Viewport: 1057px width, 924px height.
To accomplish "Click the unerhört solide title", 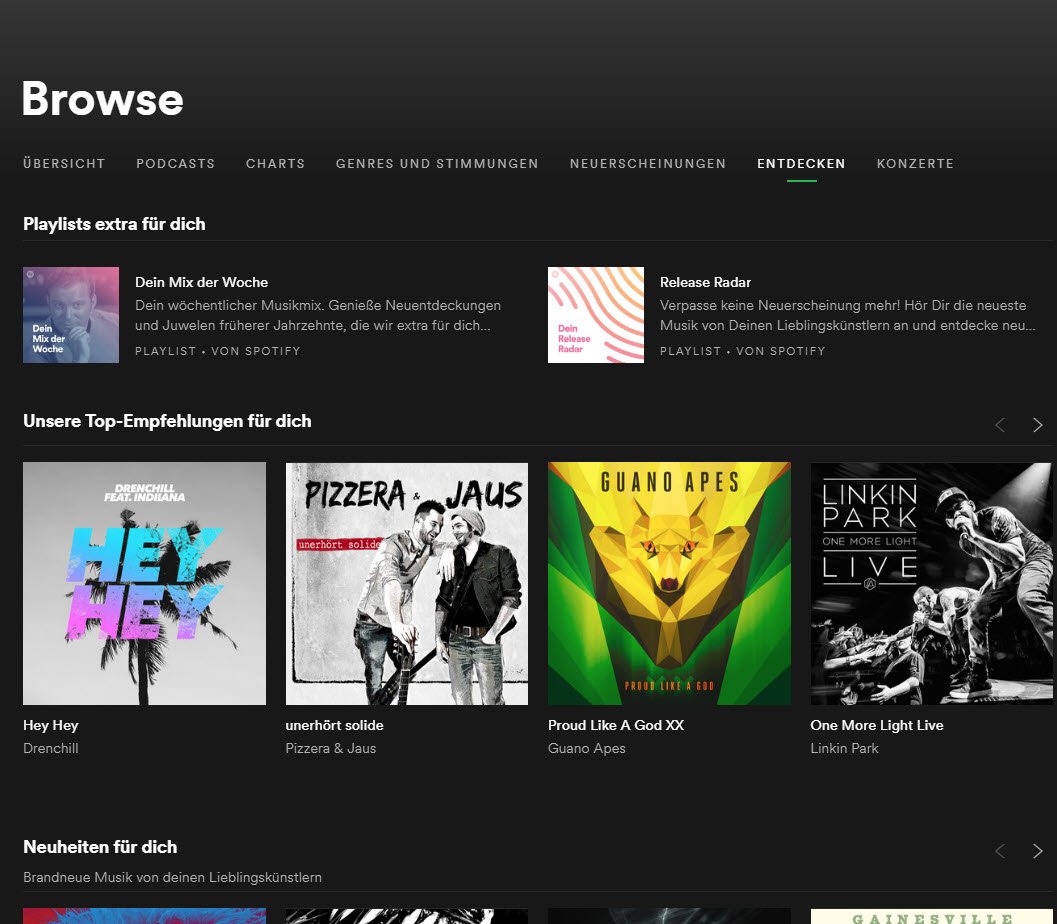I will point(334,725).
